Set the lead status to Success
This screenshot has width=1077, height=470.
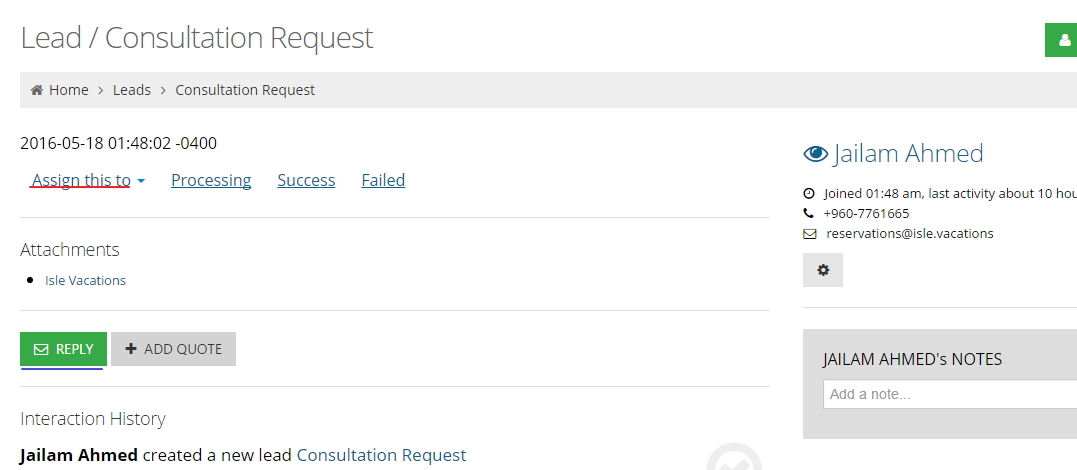pyautogui.click(x=306, y=181)
